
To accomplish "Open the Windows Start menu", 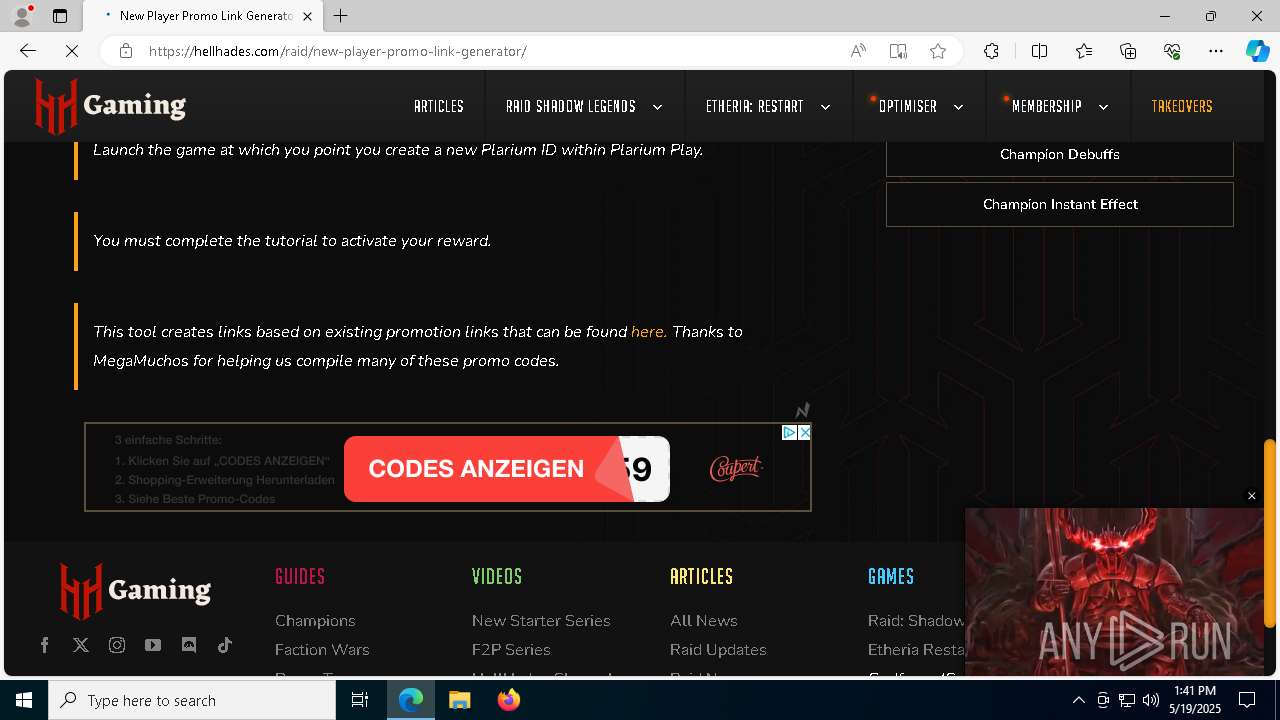I will tap(24, 700).
